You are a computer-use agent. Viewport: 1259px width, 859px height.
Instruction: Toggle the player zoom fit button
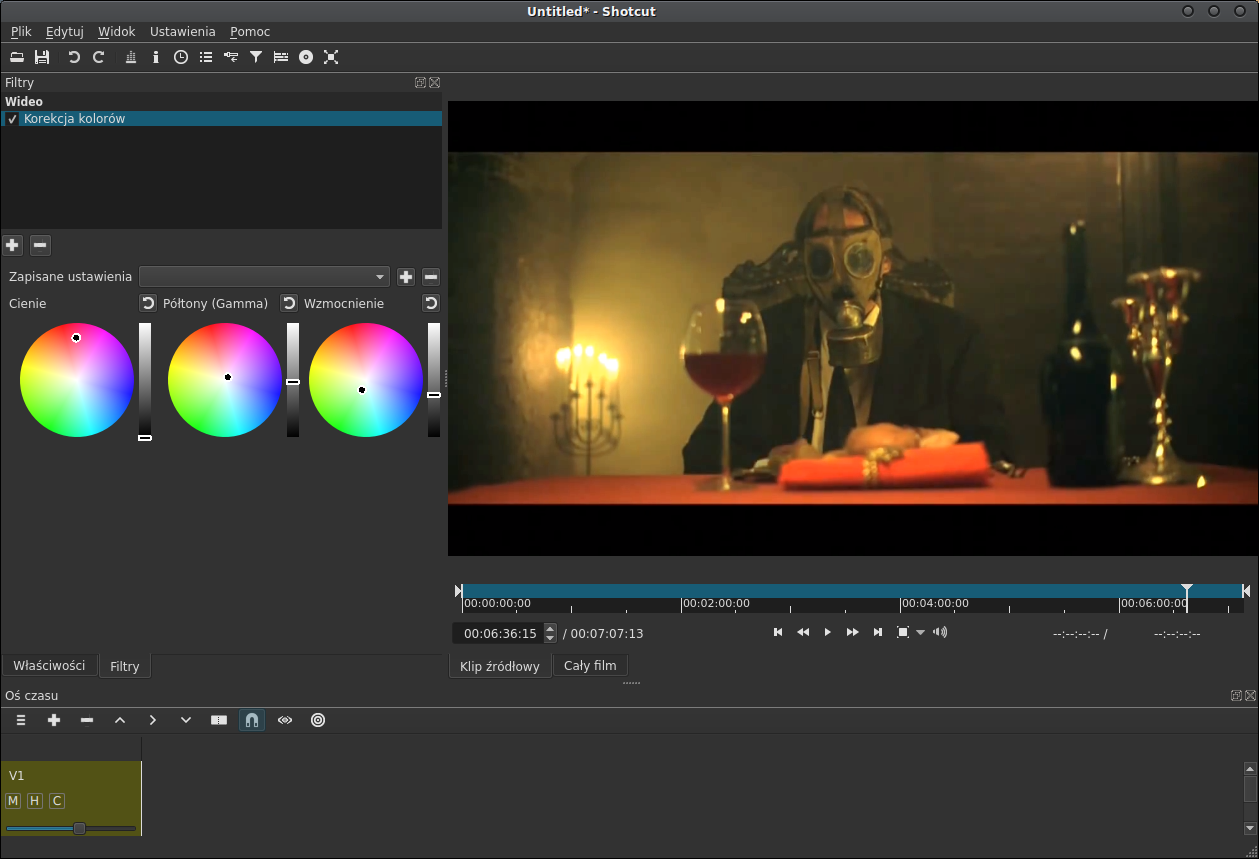tap(903, 632)
